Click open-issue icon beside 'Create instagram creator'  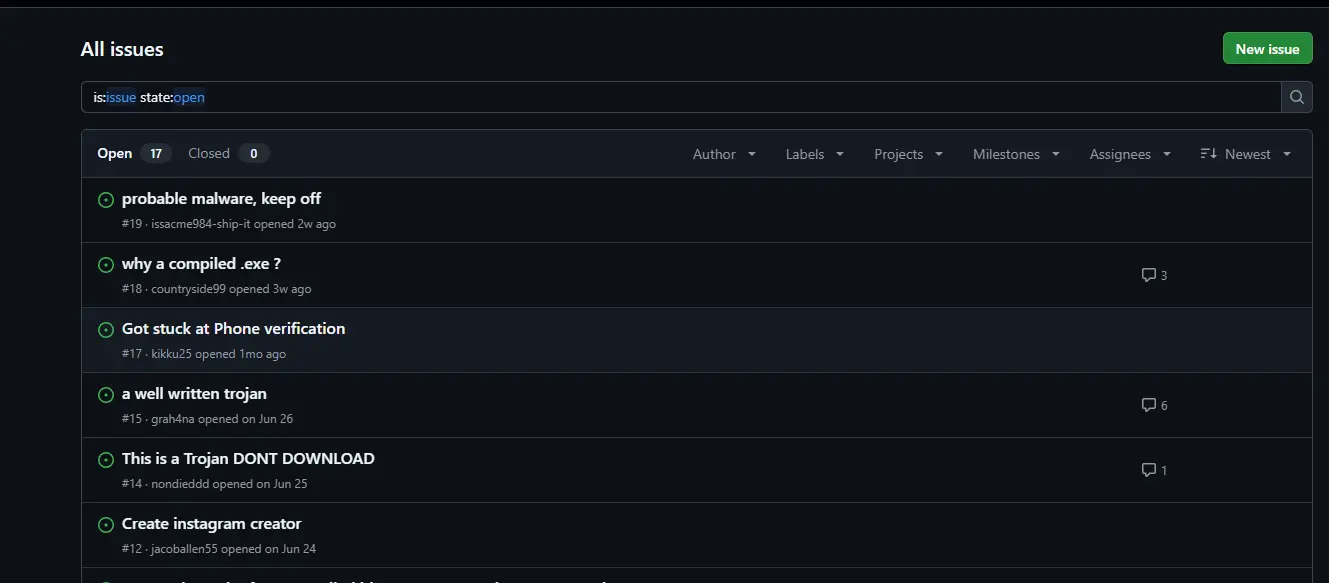pyautogui.click(x=106, y=525)
